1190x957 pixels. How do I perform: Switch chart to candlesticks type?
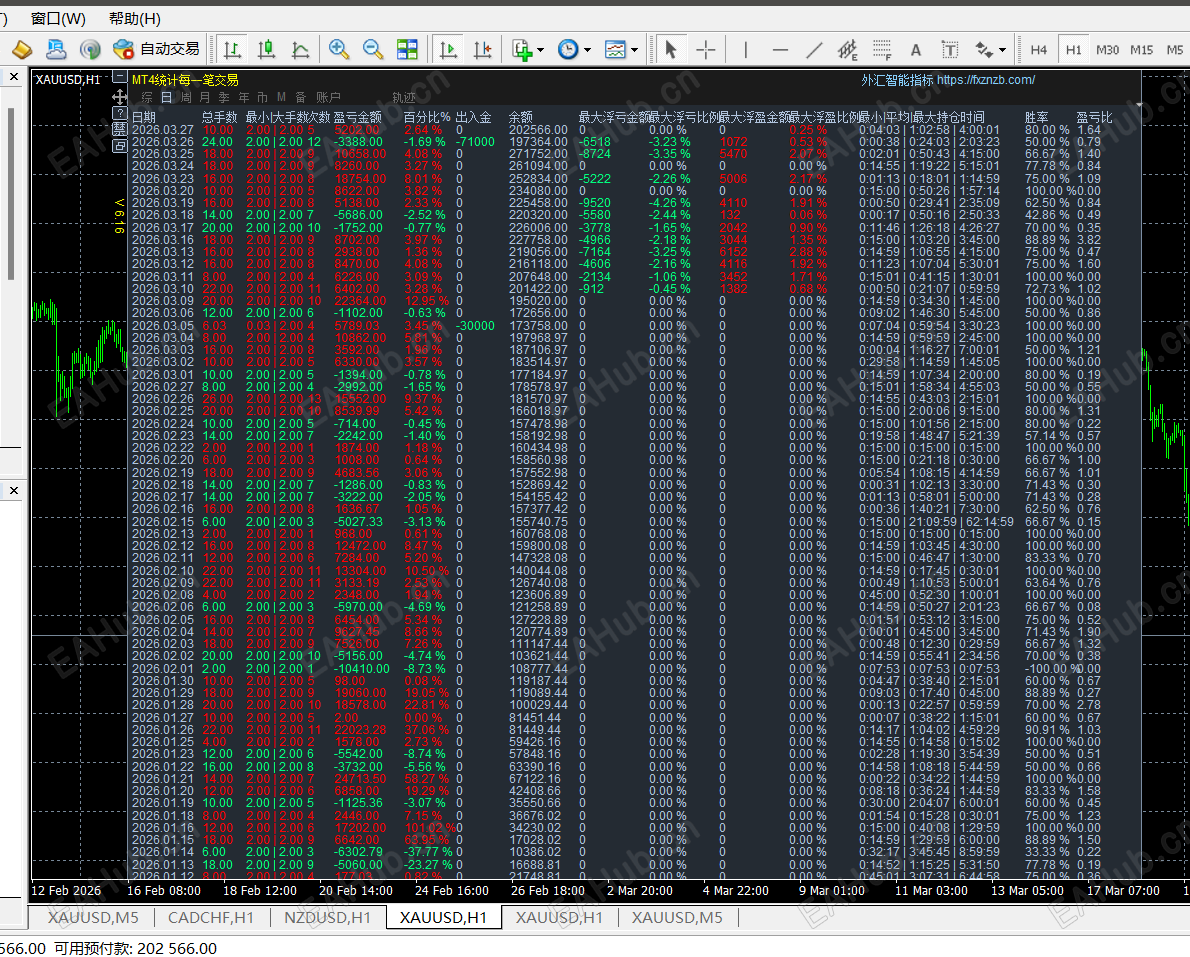(x=266, y=49)
